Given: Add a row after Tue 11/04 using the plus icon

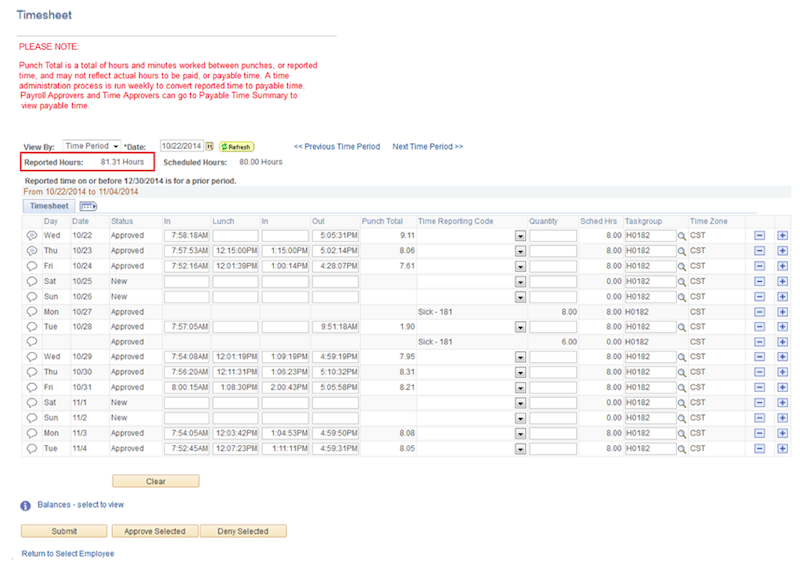Looking at the screenshot, I should (782, 449).
